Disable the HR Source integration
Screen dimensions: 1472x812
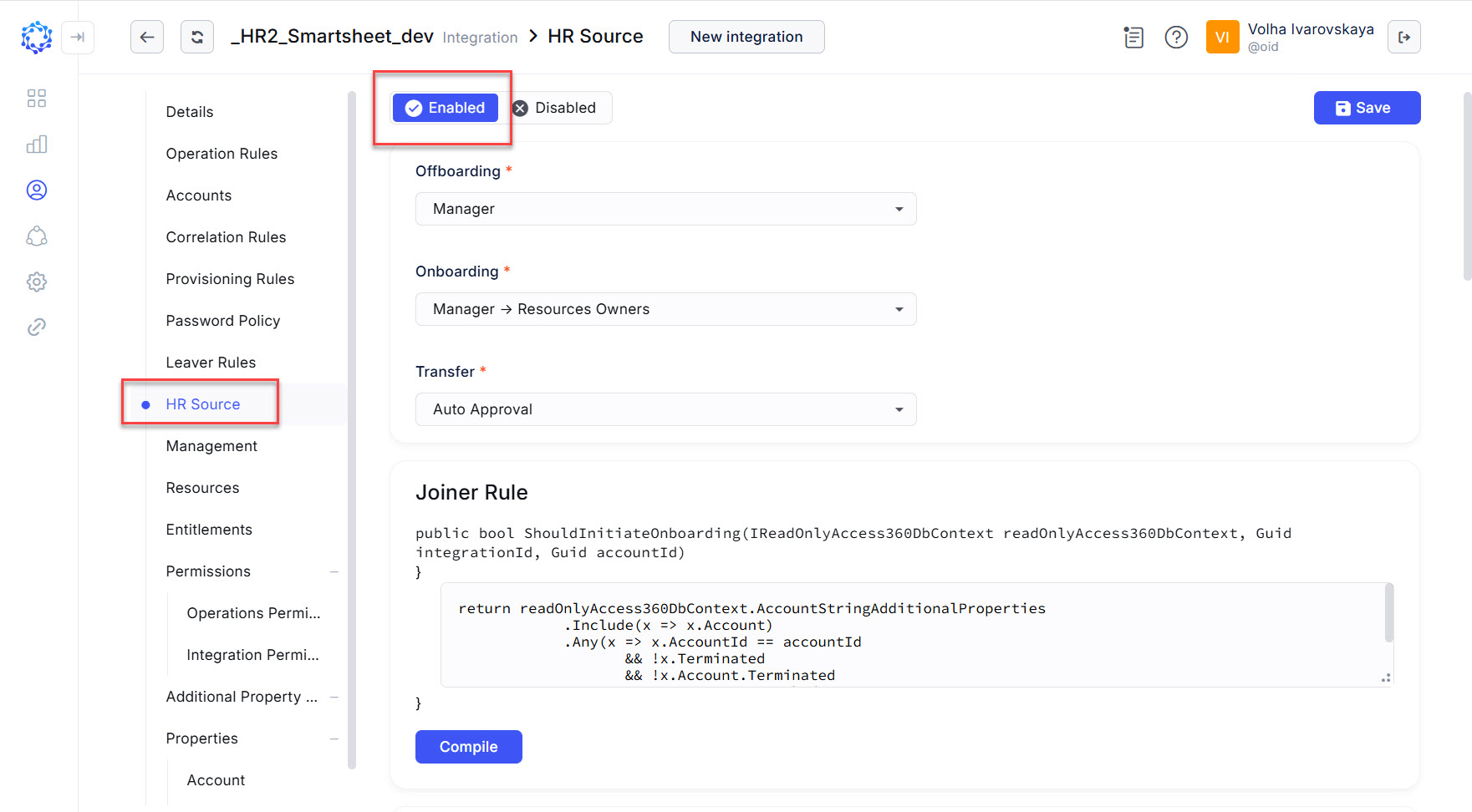point(558,108)
